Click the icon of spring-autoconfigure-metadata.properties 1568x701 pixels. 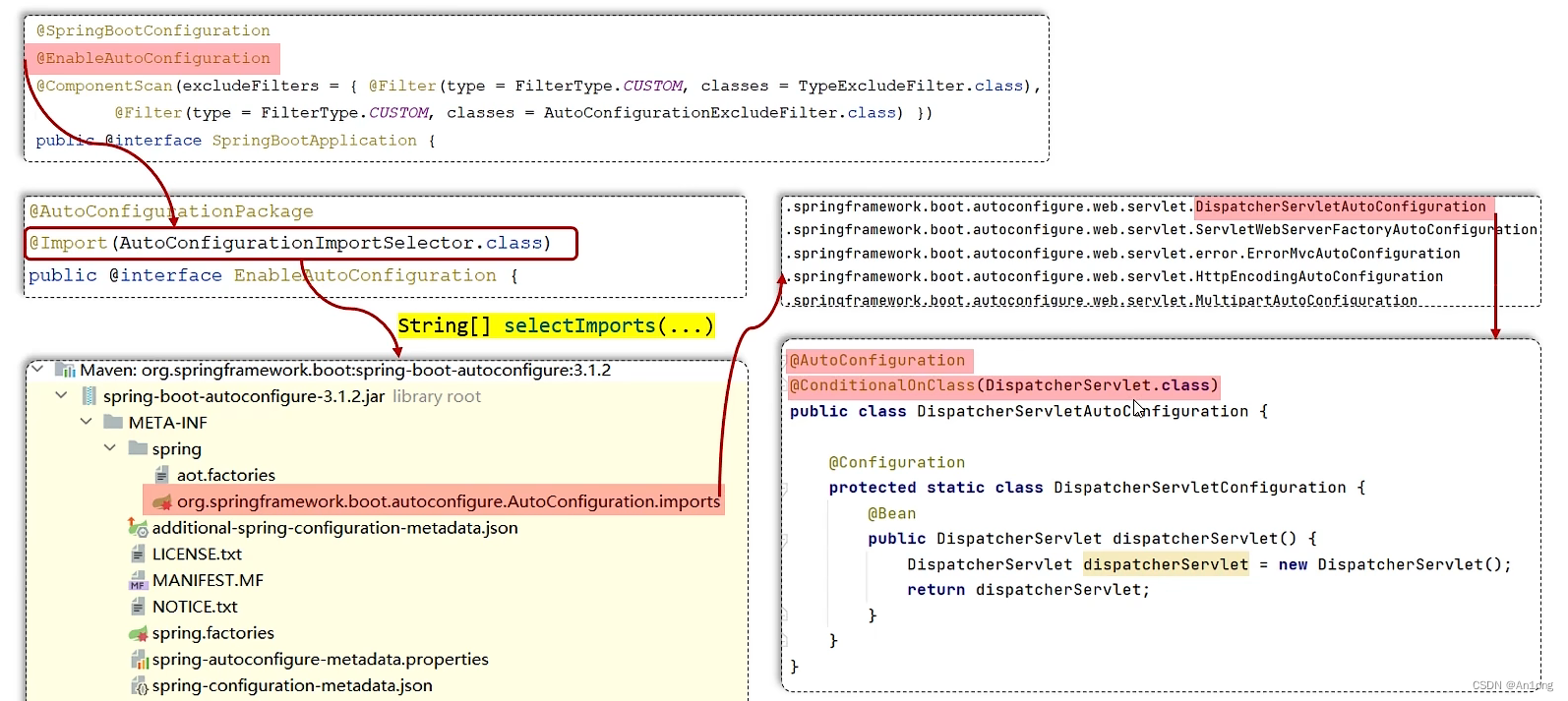[140, 660]
